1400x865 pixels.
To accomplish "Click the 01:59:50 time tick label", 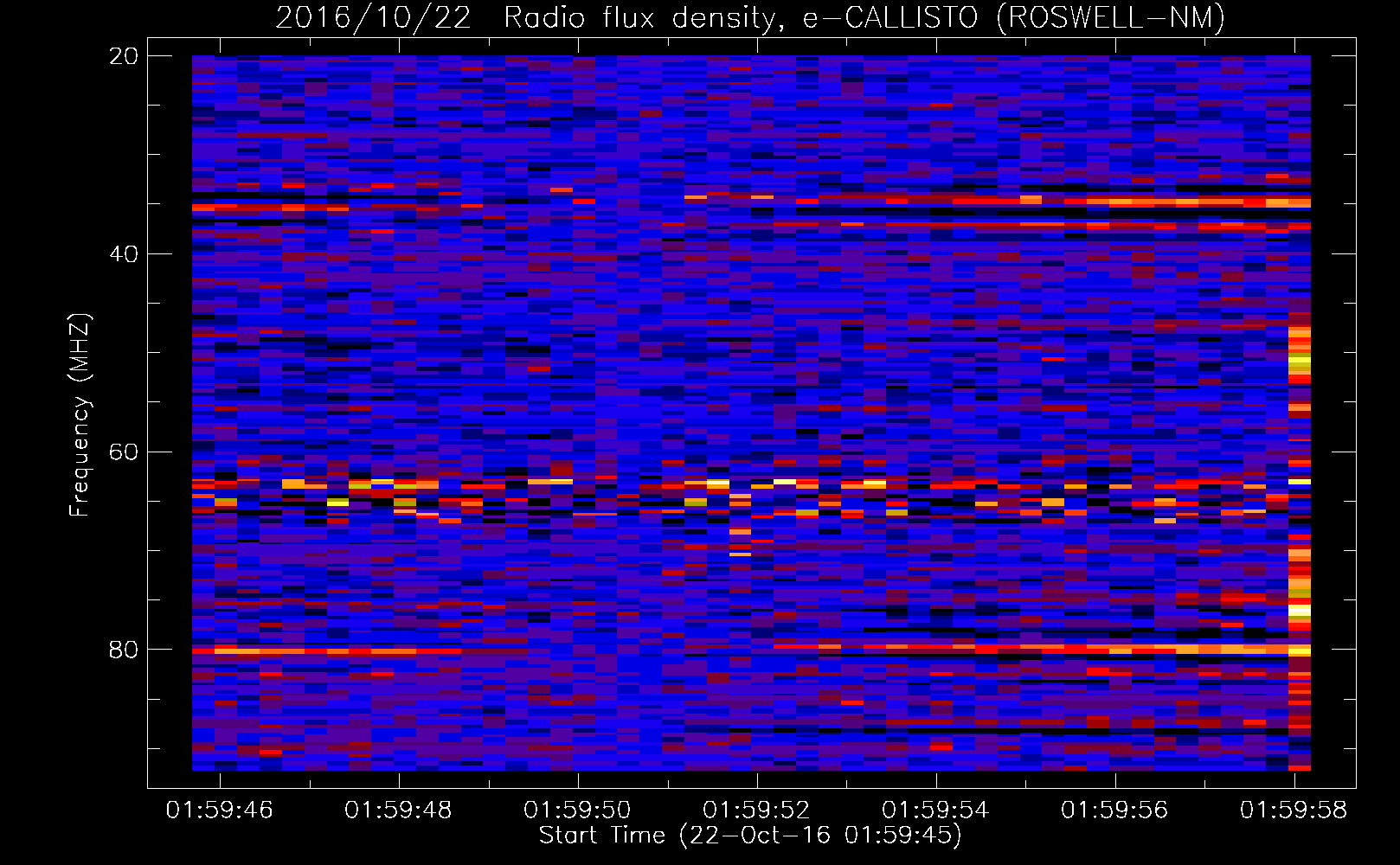I will [578, 811].
